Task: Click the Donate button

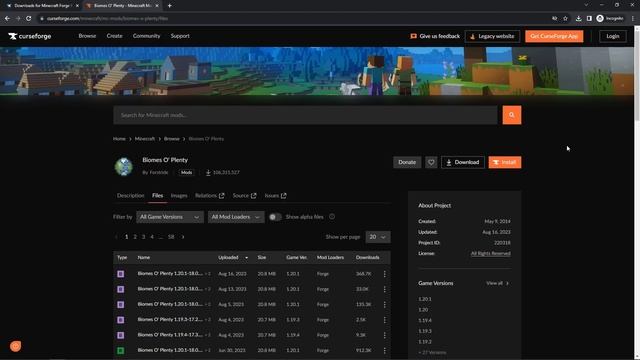Action: click(x=407, y=162)
